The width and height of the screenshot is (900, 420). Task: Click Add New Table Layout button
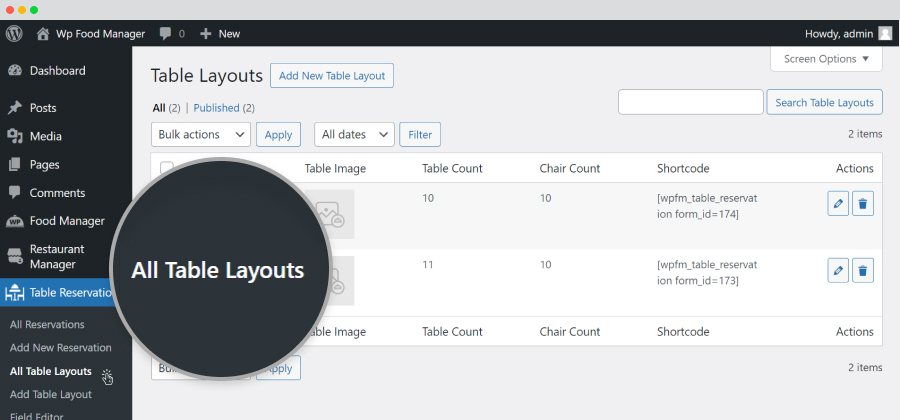coord(332,75)
